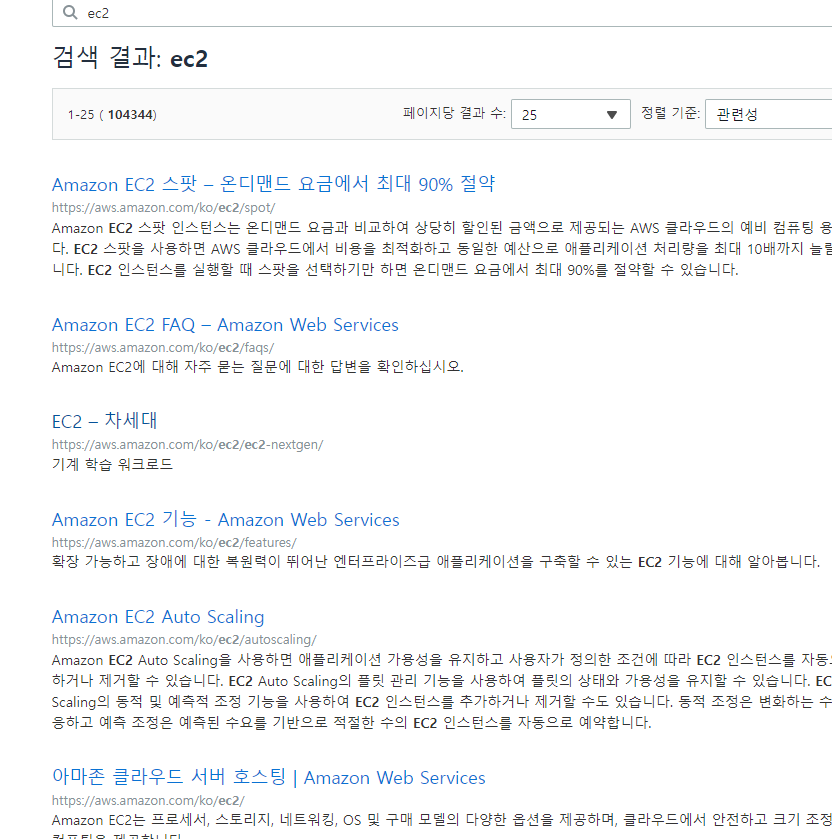Image resolution: width=832 pixels, height=839 pixels.
Task: Click the ec2/spot/ URL text
Action: point(164,208)
